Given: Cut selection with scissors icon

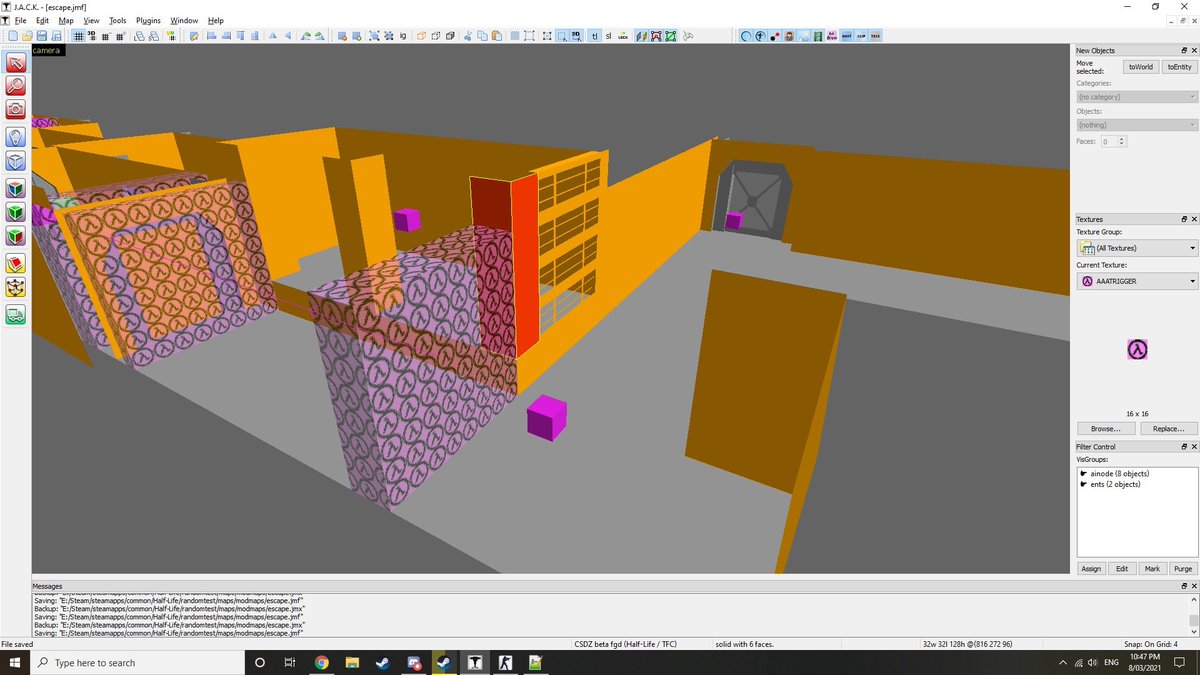Looking at the screenshot, I should 467,36.
